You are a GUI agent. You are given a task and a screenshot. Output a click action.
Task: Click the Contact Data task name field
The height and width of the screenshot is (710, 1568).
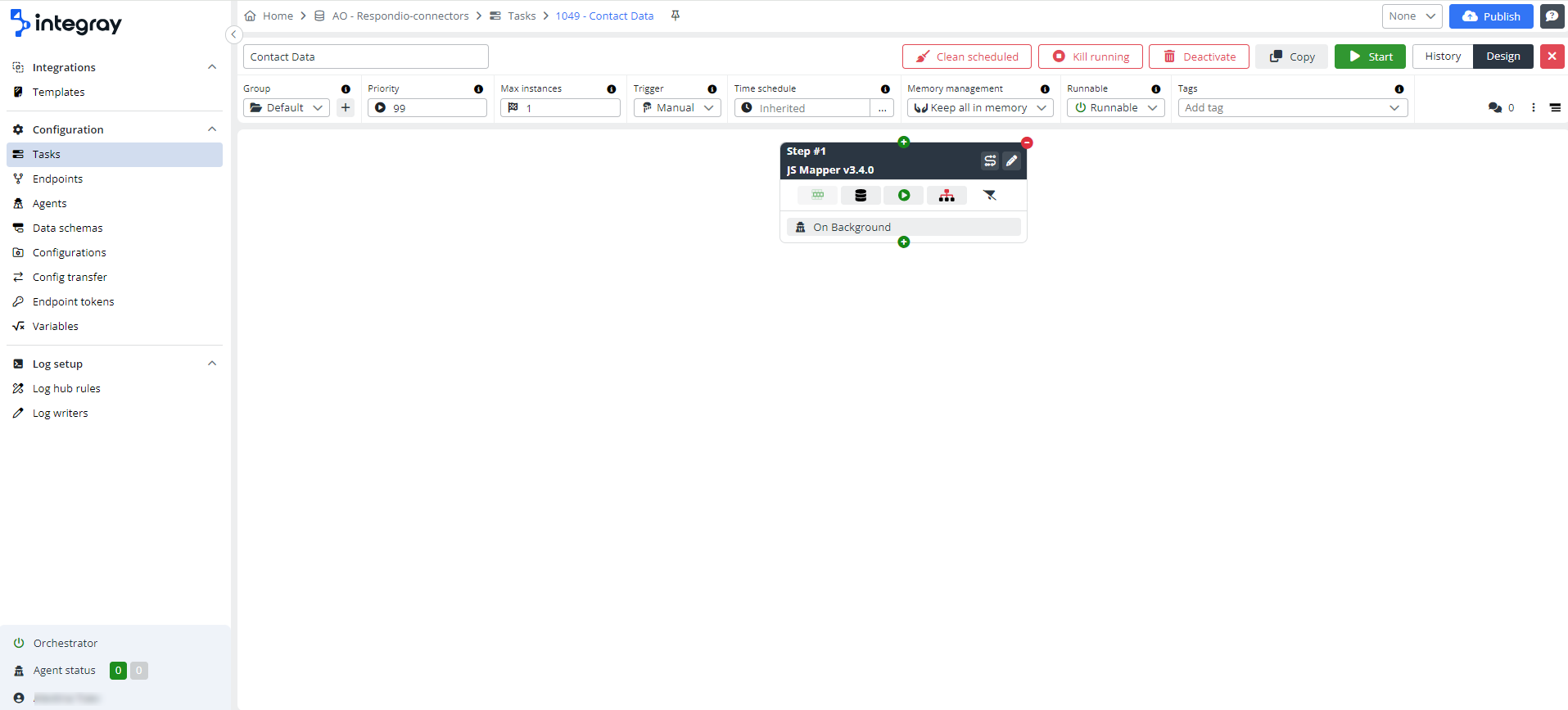point(365,57)
